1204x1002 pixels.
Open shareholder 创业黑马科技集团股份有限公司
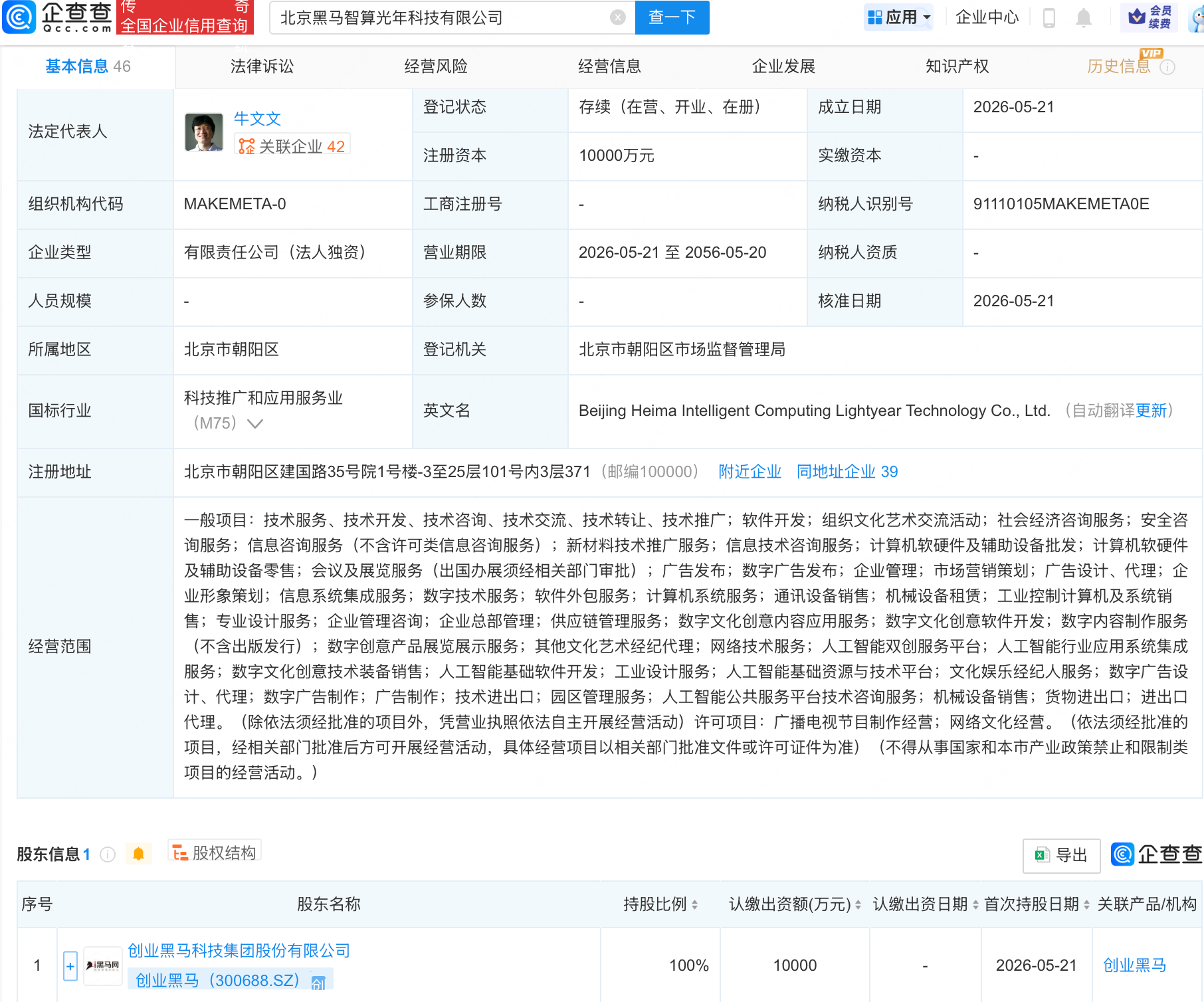tap(239, 951)
